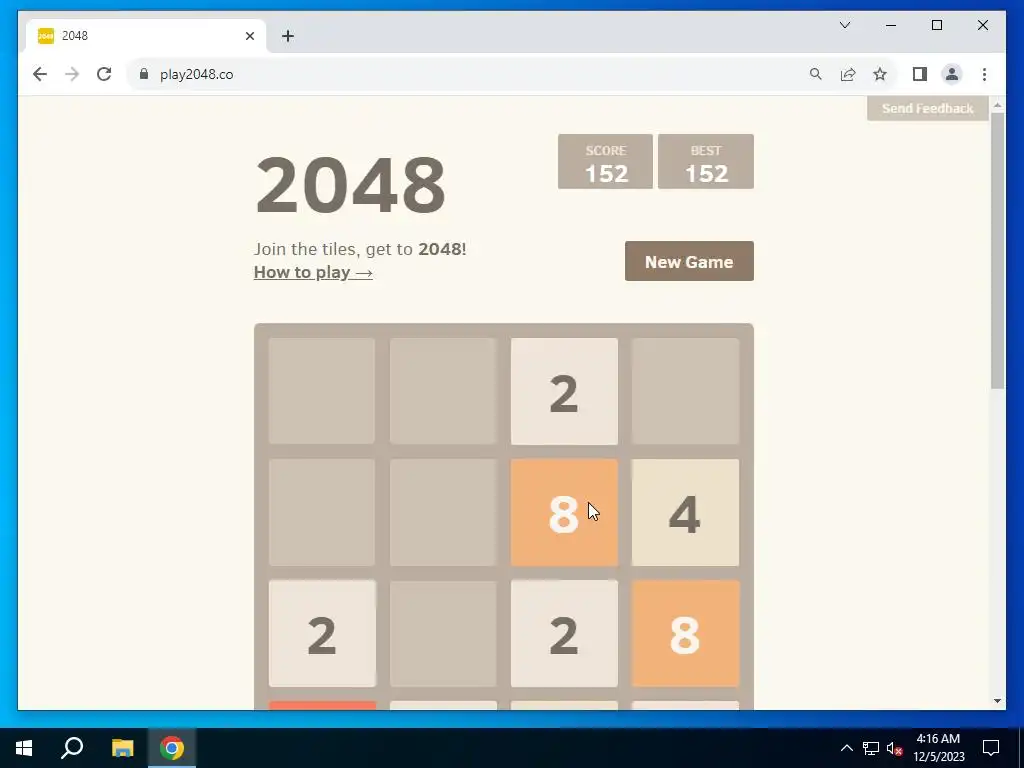
Task: Click the Chrome taskbar icon
Action: click(172, 748)
